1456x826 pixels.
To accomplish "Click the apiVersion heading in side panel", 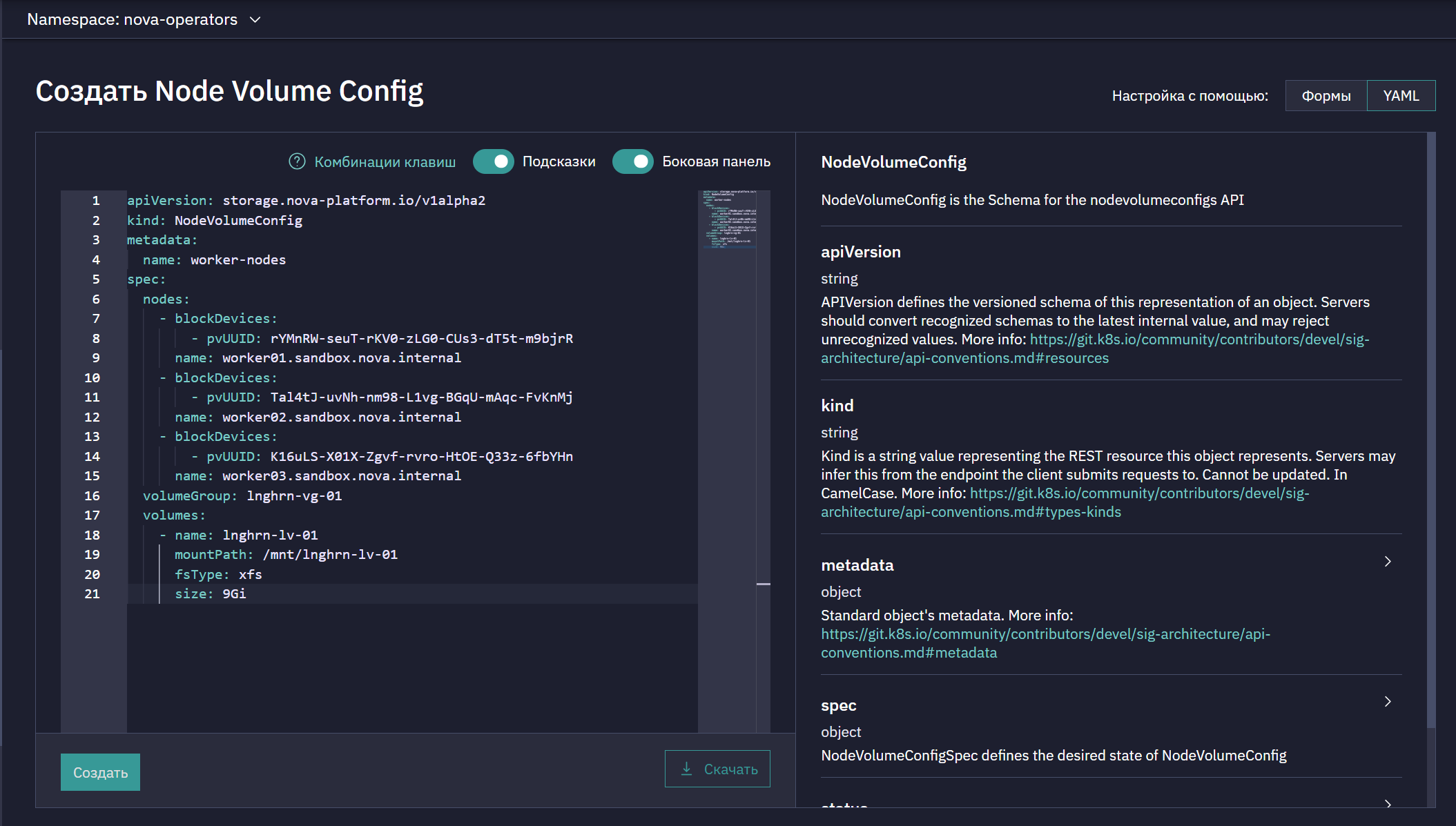I will [860, 252].
